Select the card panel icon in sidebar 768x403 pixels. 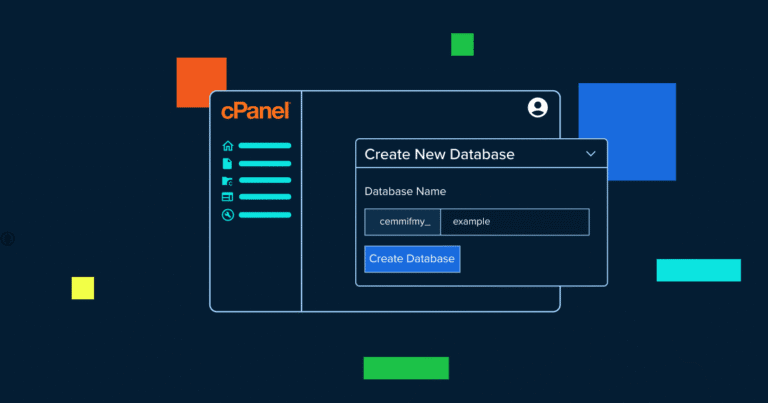tap(227, 197)
